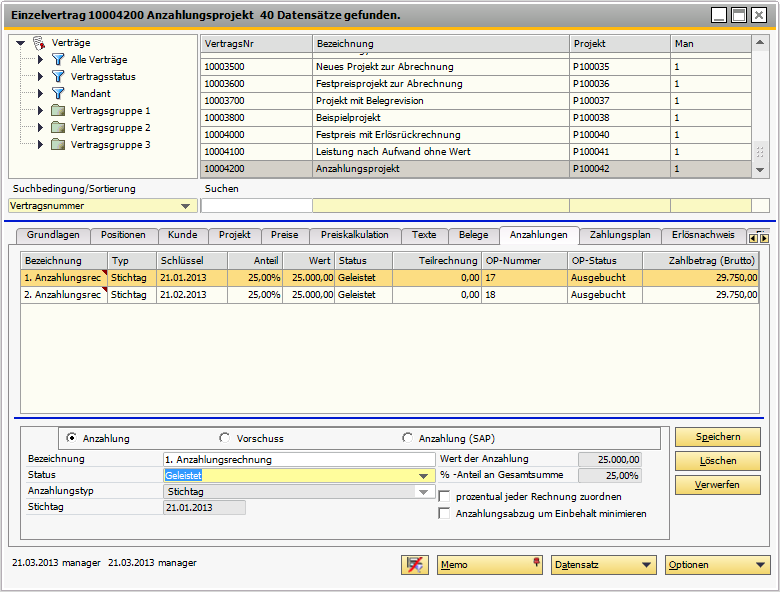Screen dimensions: 780x592
Task: Open the Preiskalkulation tab
Action: coord(354,235)
